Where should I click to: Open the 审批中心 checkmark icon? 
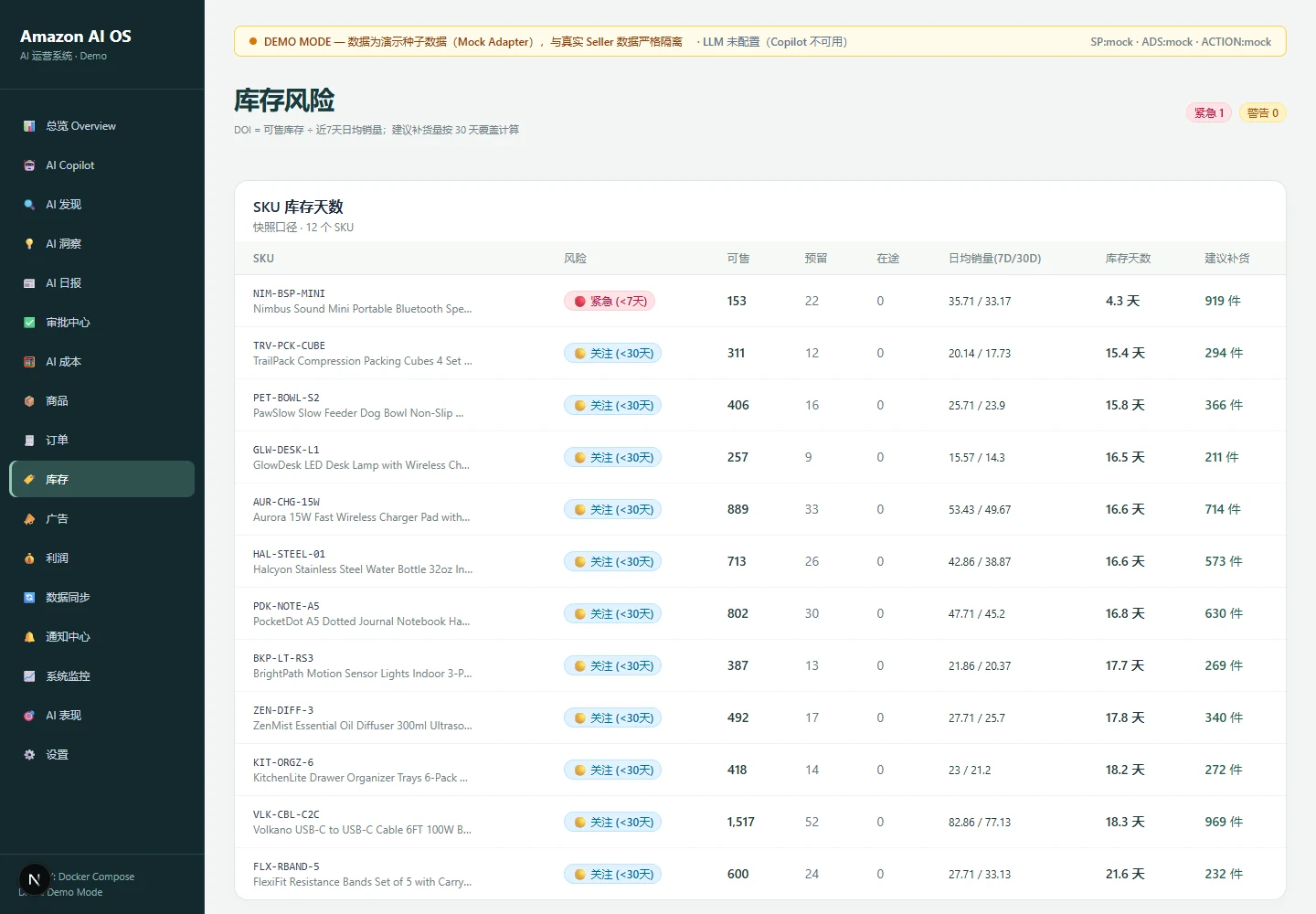[29, 323]
